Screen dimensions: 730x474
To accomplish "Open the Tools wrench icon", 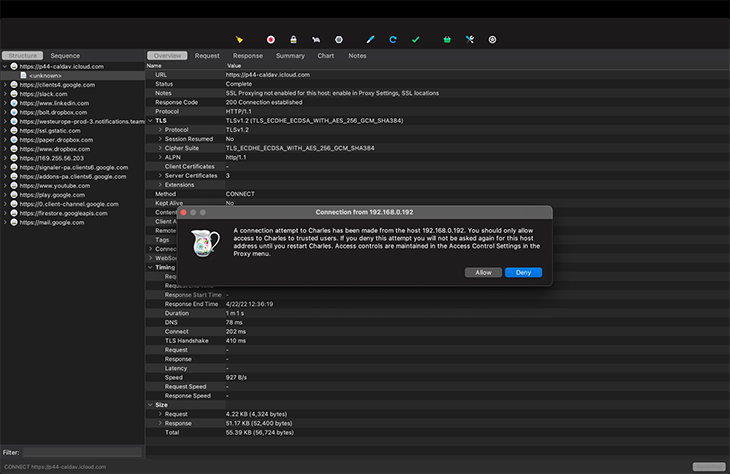I will pyautogui.click(x=470, y=40).
